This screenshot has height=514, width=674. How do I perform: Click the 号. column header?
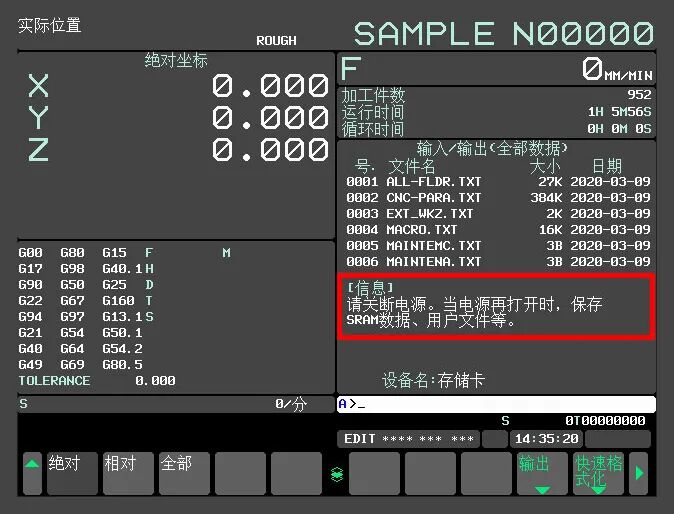pos(365,166)
